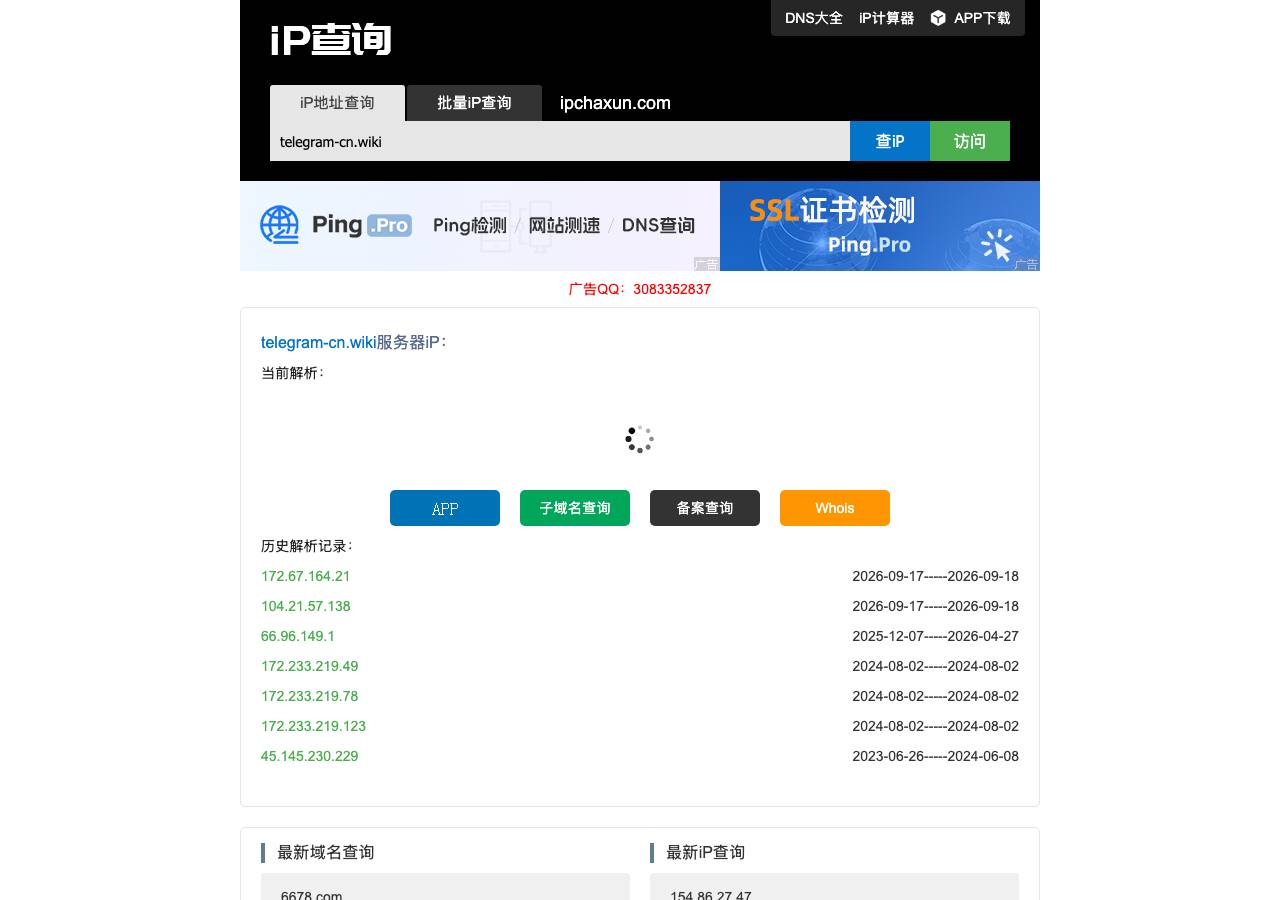Image resolution: width=1280 pixels, height=900 pixels.
Task: Click the APP下载 label in the top bar
Action: pos(982,18)
